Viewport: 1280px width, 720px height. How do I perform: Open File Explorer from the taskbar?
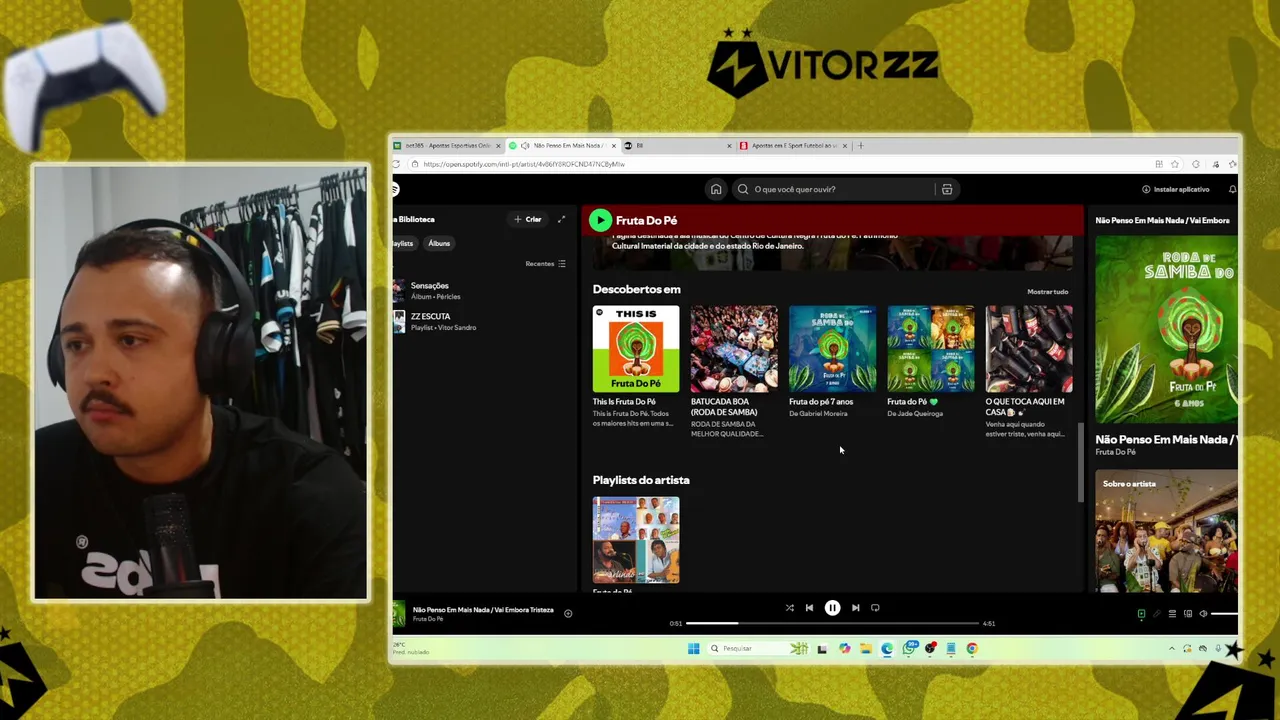[x=866, y=648]
